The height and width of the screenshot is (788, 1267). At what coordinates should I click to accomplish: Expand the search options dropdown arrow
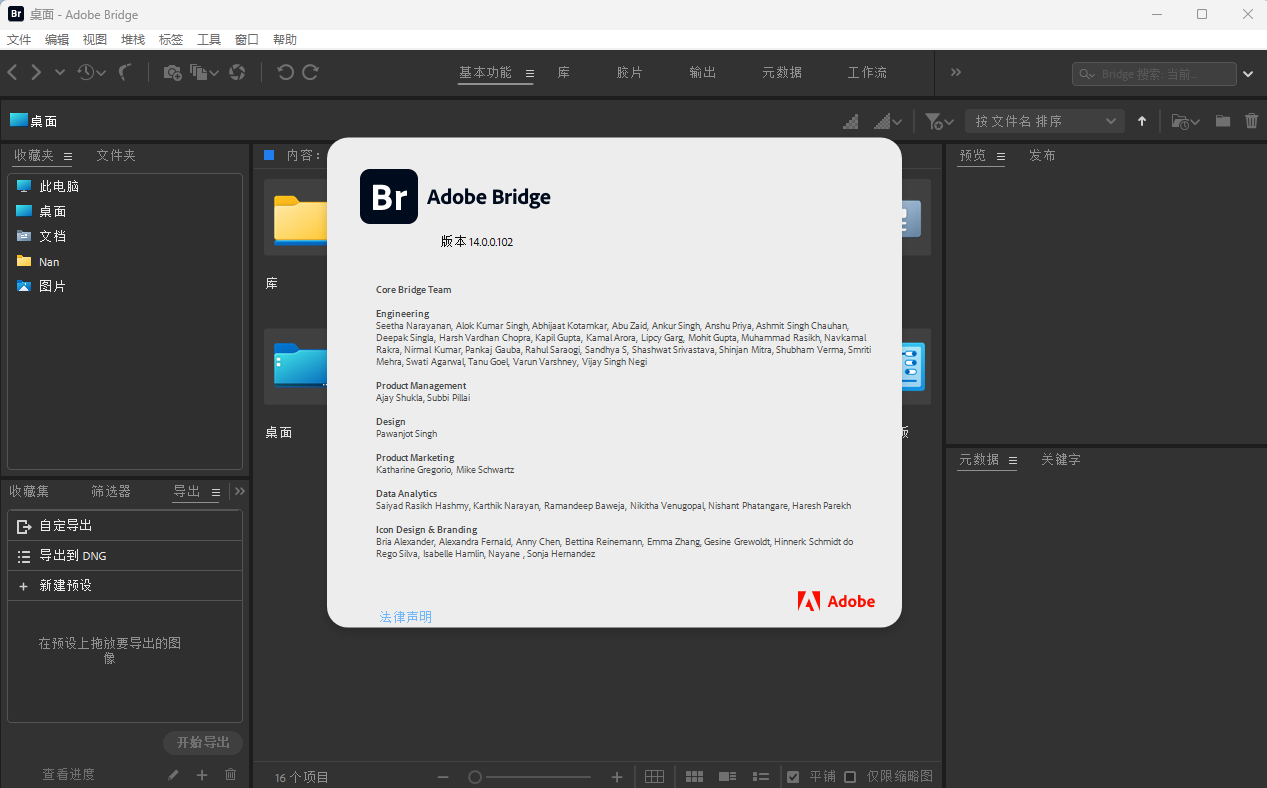tap(1248, 73)
